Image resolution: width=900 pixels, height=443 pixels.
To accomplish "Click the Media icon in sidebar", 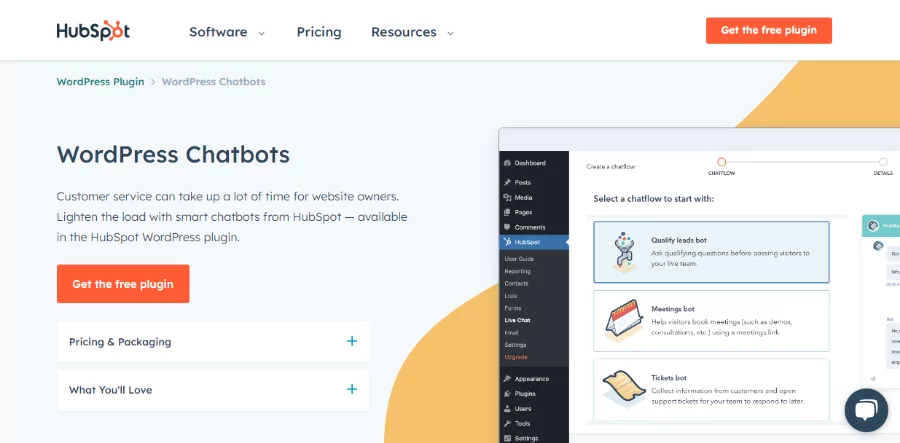I will tap(508, 197).
